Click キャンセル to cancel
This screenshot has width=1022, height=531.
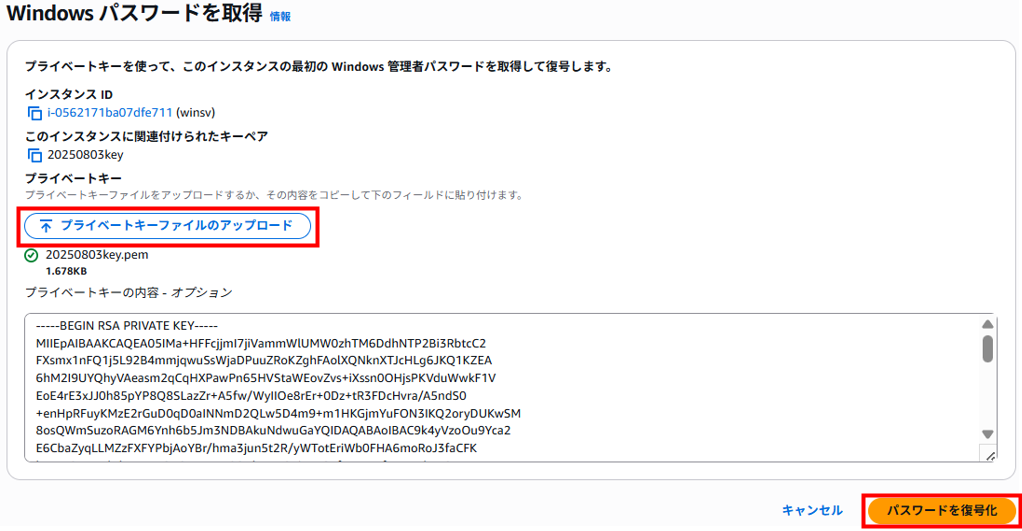[812, 510]
